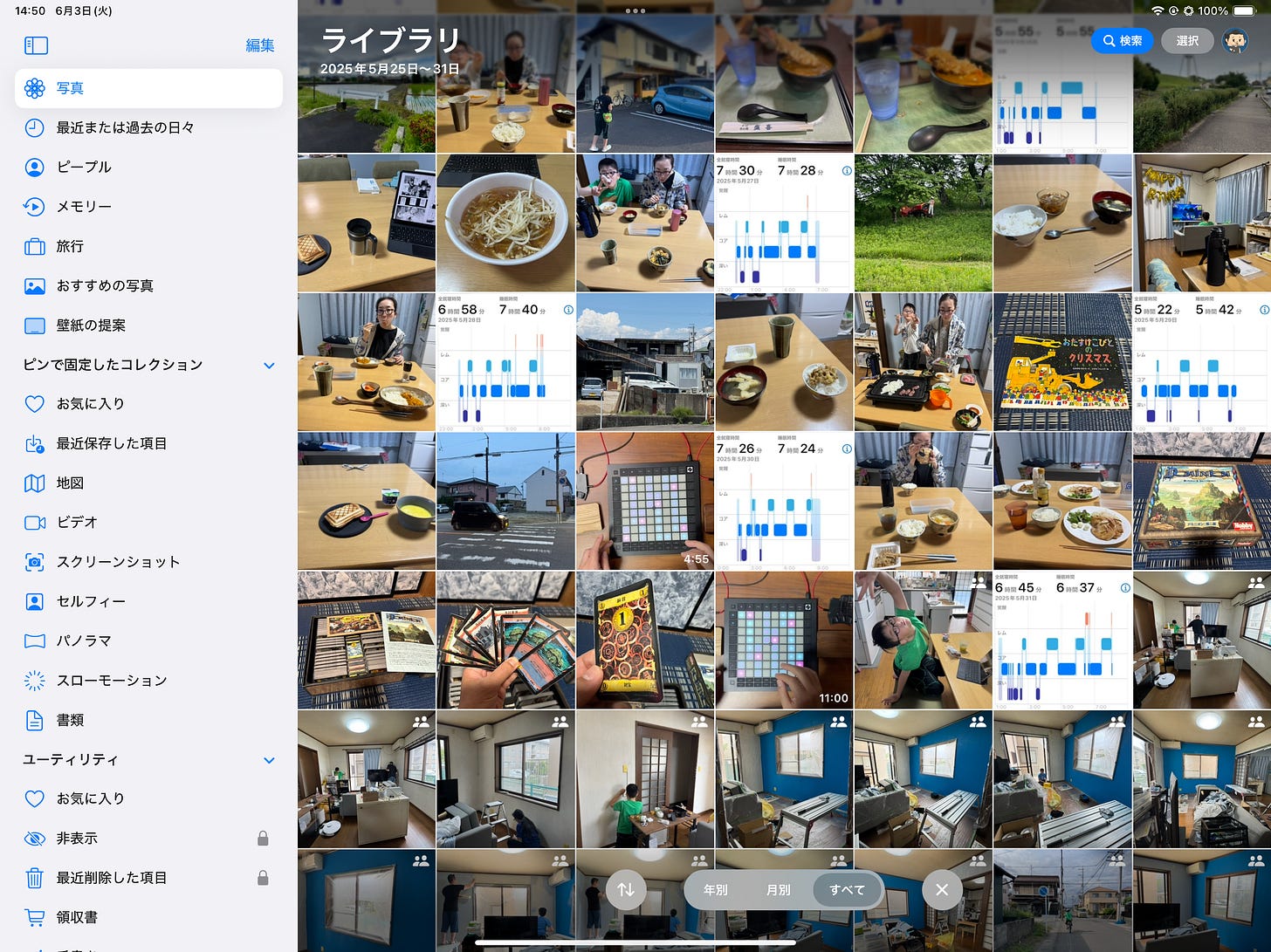This screenshot has width=1271, height=952.
Task: Switch to 月別 view
Action: pyautogui.click(x=779, y=890)
